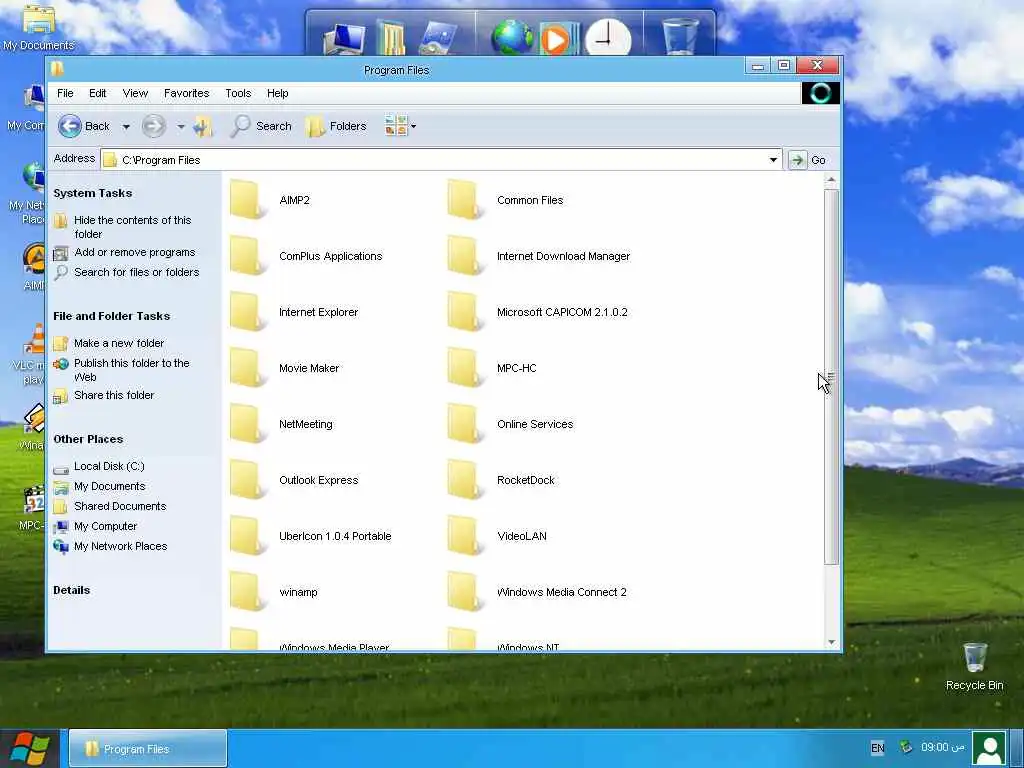Open the Back history dropdown arrow
Screen dimensions: 1024x768
126,127
